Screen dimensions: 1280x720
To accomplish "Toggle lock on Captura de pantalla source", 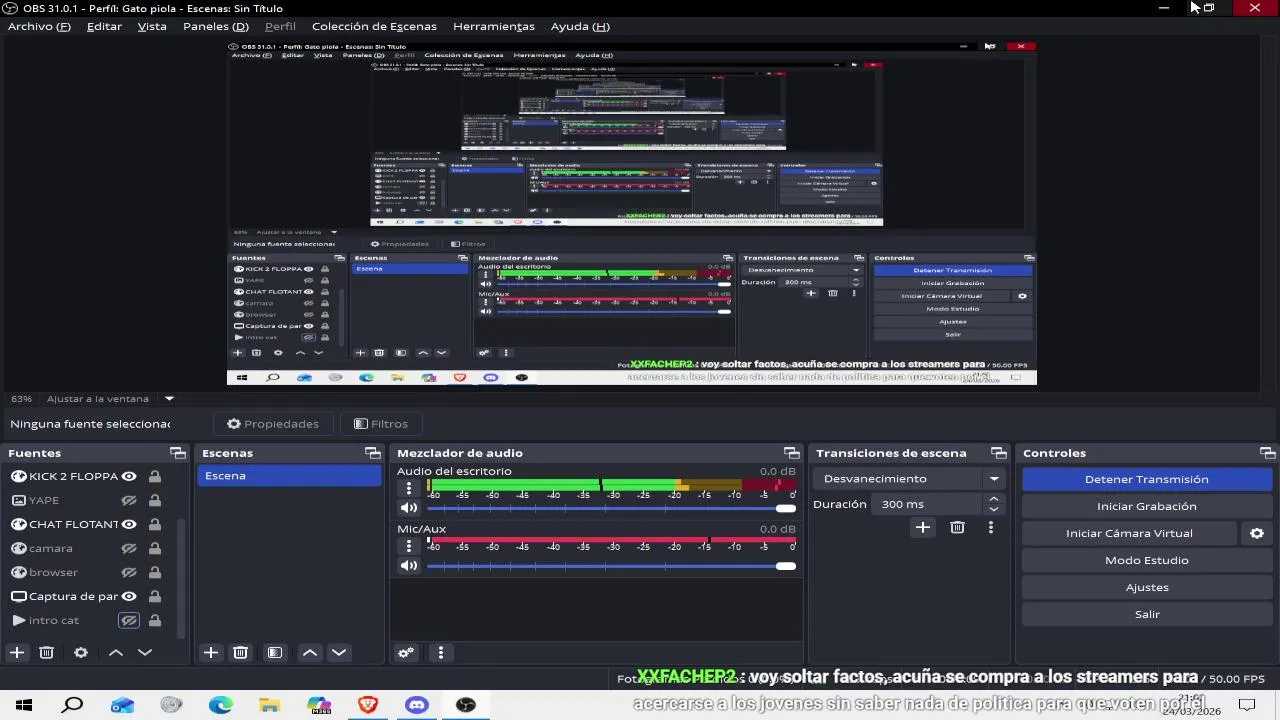I will pyautogui.click(x=155, y=596).
